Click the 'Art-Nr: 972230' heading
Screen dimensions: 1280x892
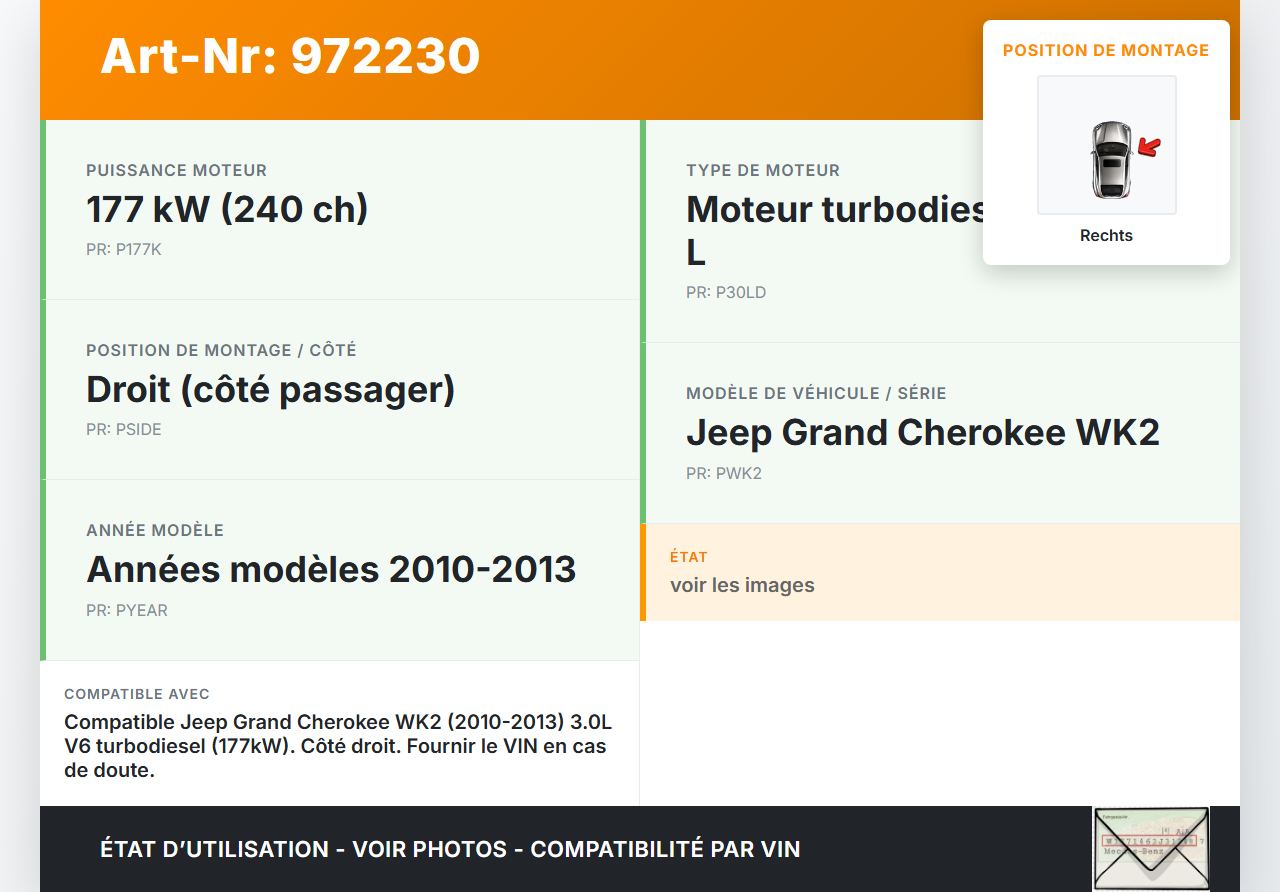coord(290,56)
